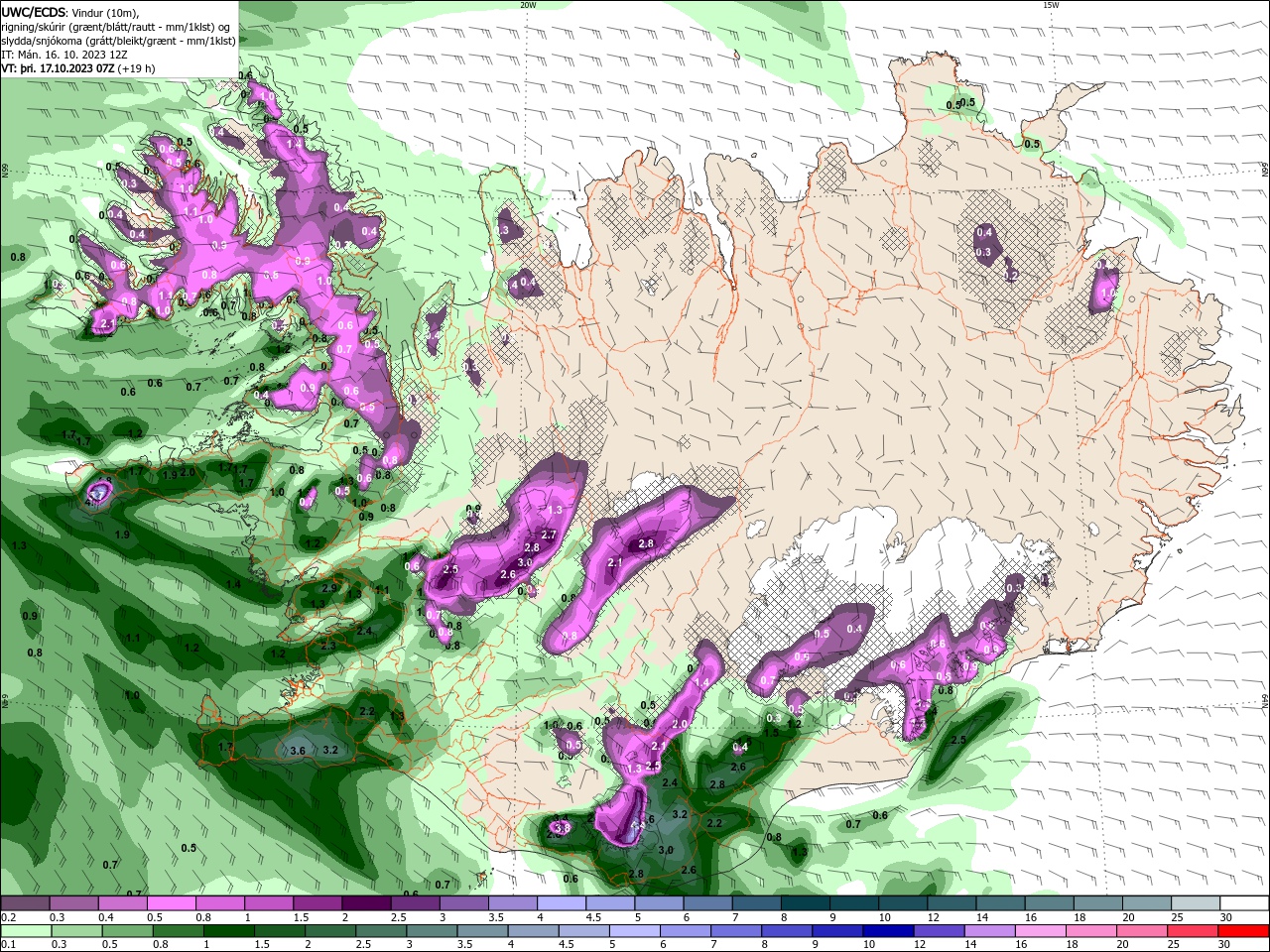Click the '20W' longitude label at top
The width and height of the screenshot is (1270, 952).
(528, 5)
